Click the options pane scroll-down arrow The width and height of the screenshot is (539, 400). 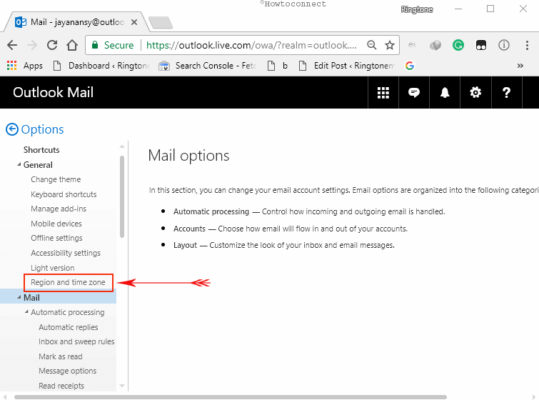click(x=122, y=386)
